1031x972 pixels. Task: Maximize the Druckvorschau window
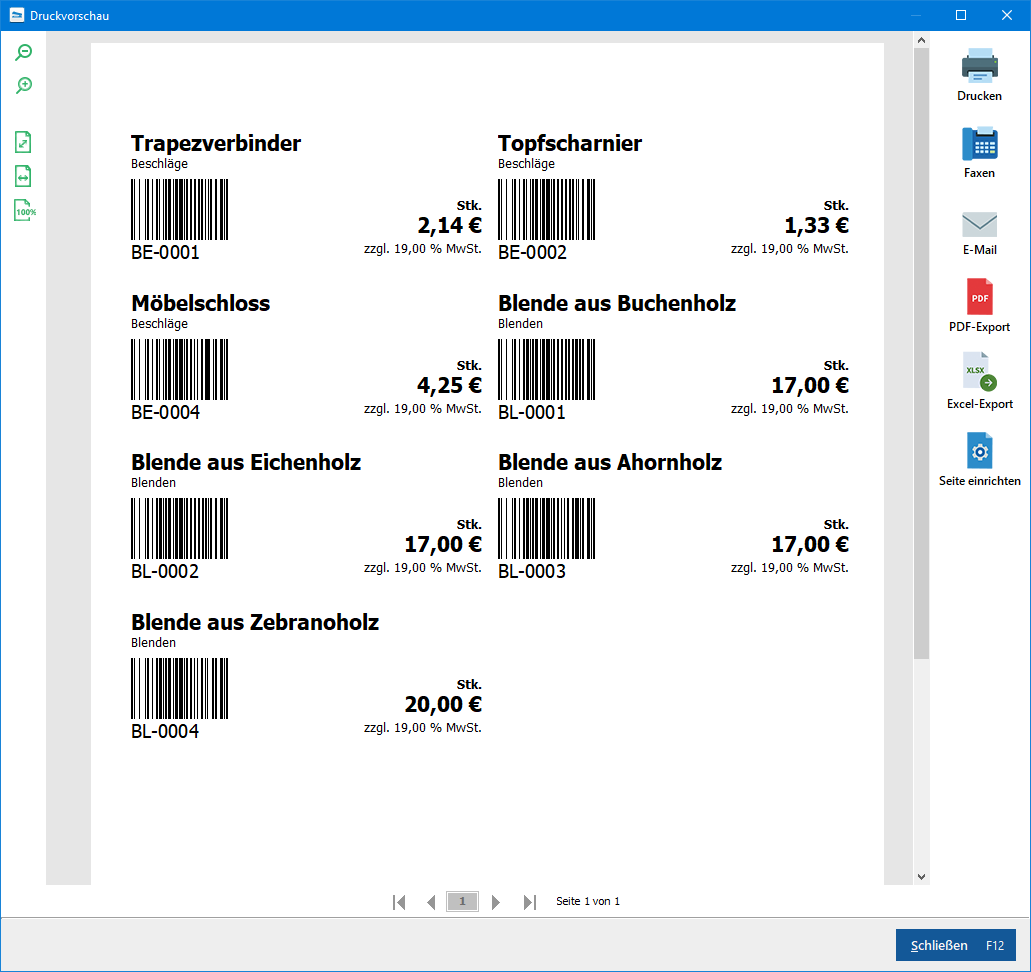(x=961, y=15)
